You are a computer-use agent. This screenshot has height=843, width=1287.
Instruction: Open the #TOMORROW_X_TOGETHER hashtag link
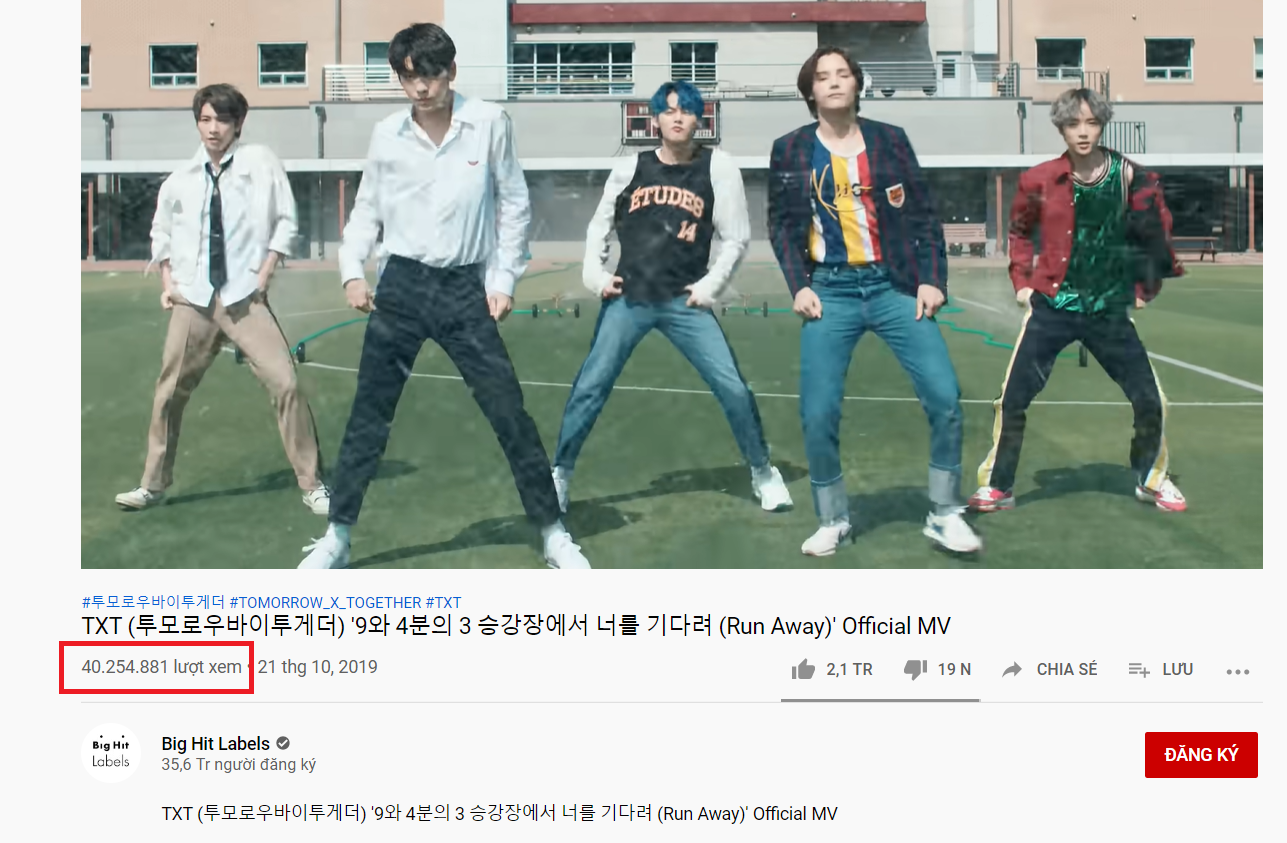(x=325, y=602)
